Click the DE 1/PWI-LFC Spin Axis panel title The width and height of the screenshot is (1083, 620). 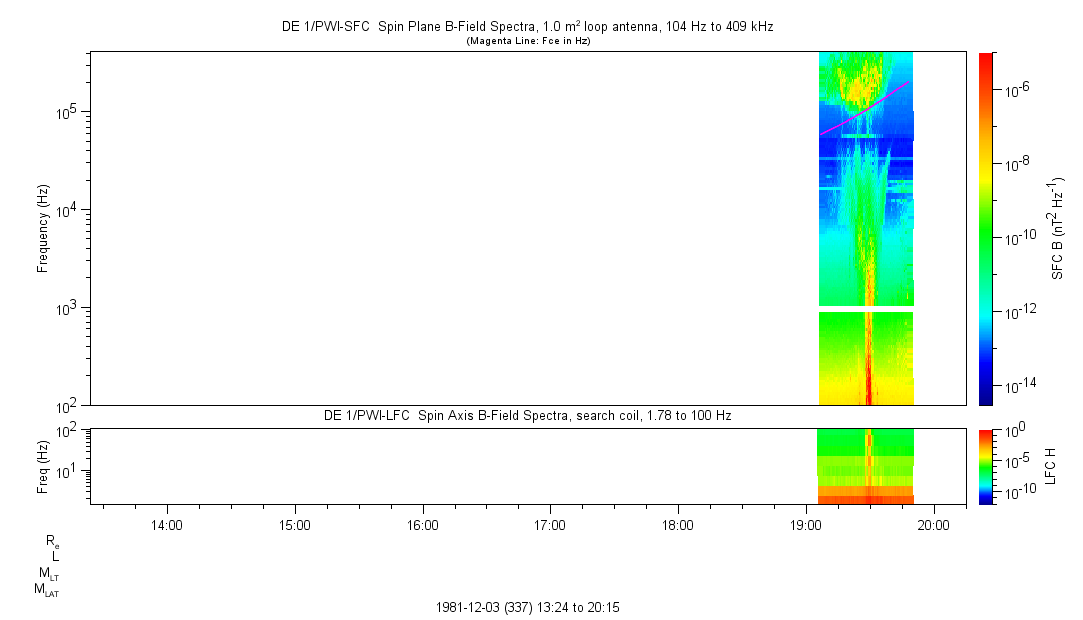(x=527, y=415)
